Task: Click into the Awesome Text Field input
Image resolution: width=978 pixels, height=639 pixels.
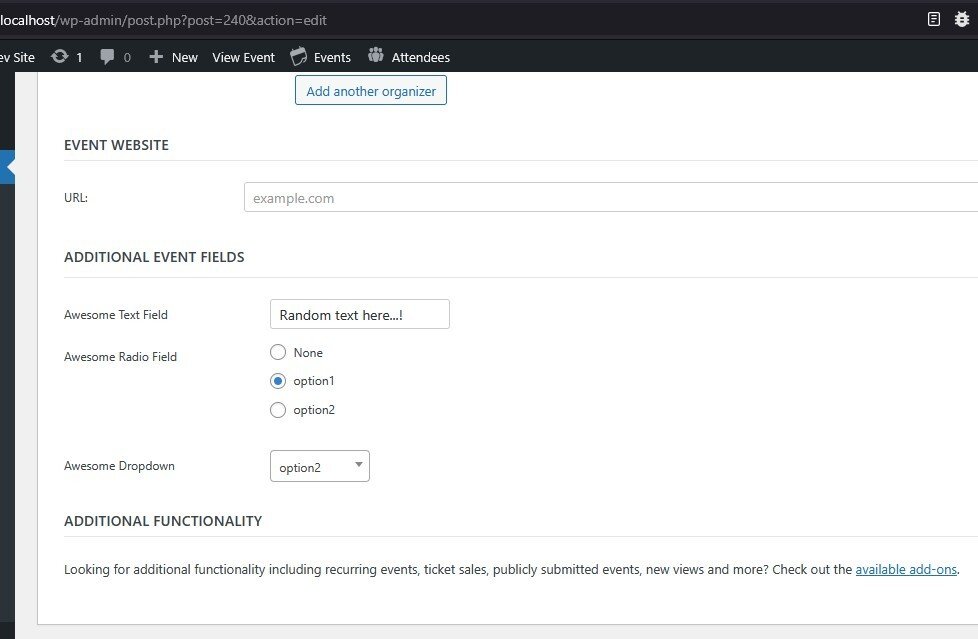Action: (359, 315)
